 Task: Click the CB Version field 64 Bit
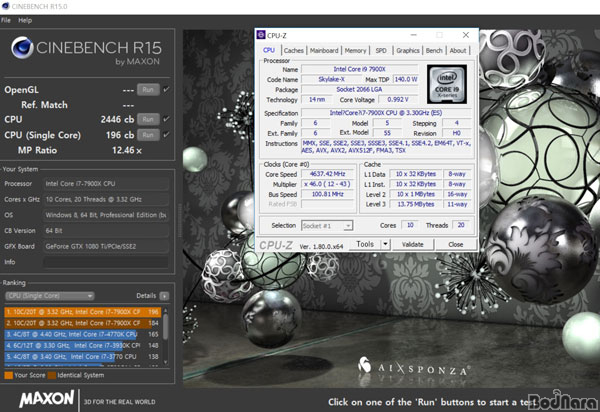point(106,231)
